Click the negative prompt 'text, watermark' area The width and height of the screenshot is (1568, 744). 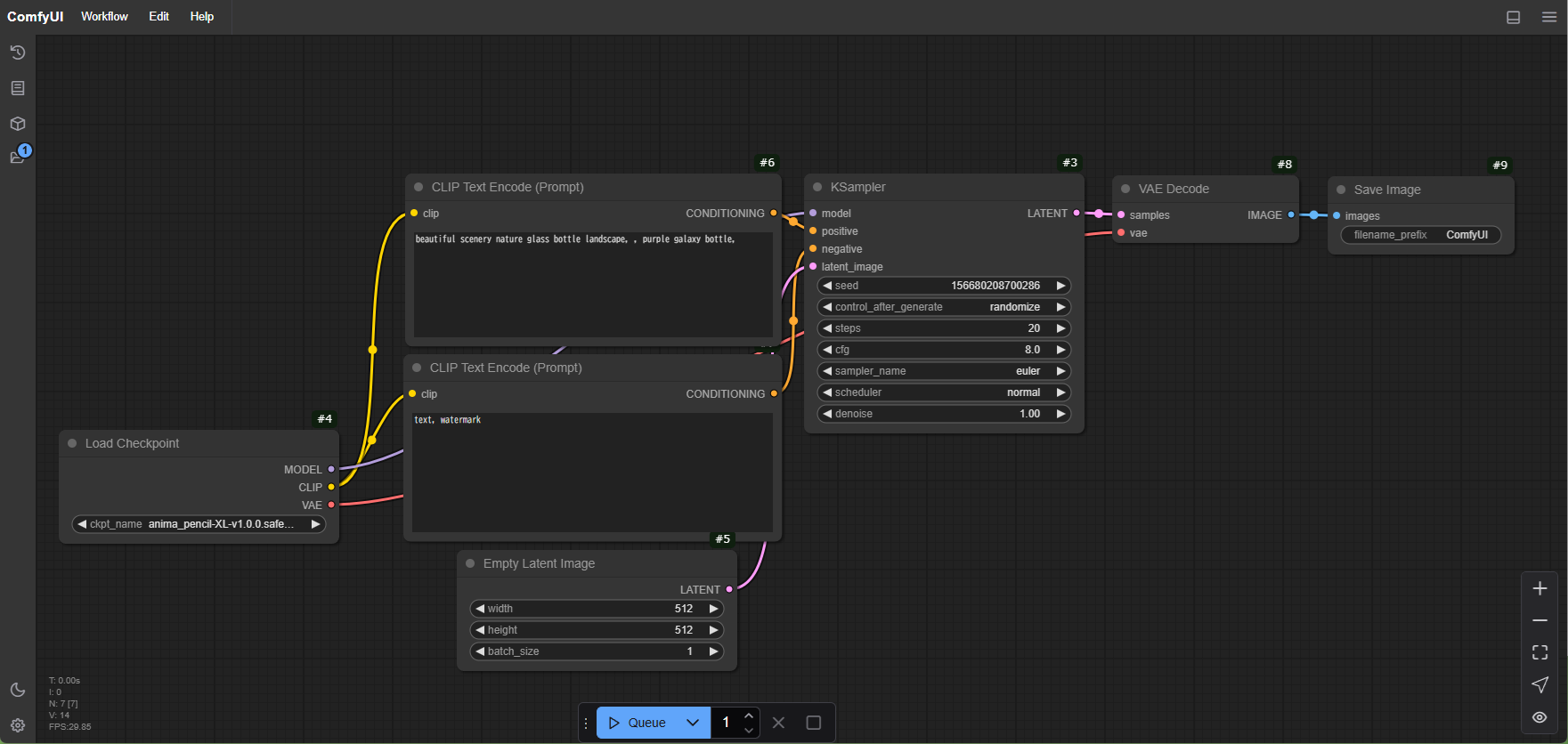(x=592, y=472)
